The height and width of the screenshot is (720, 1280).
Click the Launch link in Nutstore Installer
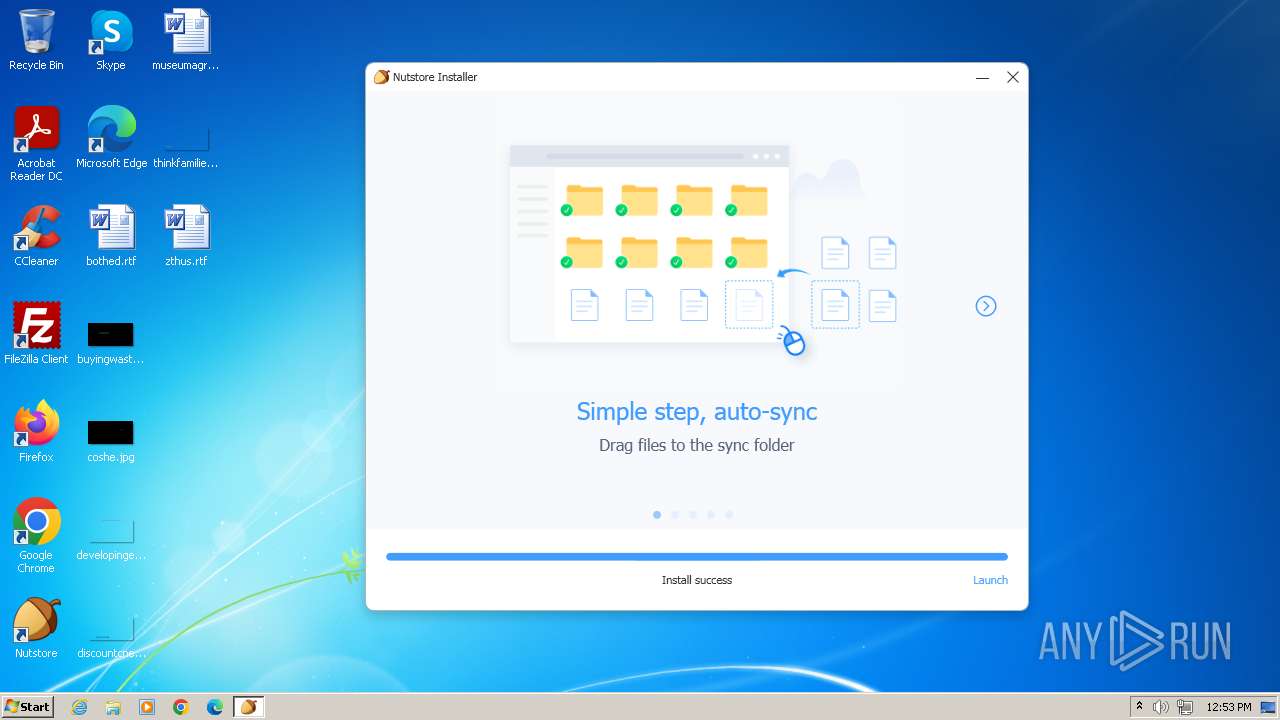[990, 580]
